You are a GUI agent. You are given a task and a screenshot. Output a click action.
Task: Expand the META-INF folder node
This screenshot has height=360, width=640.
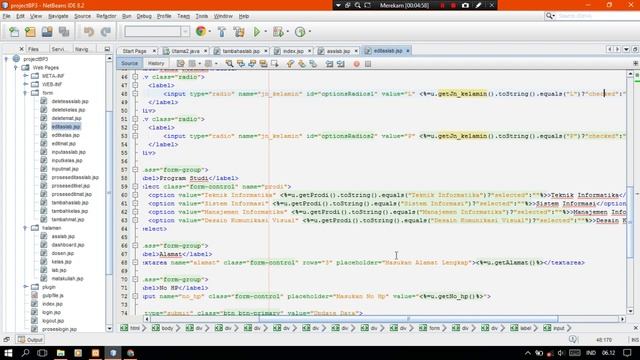click(x=25, y=76)
